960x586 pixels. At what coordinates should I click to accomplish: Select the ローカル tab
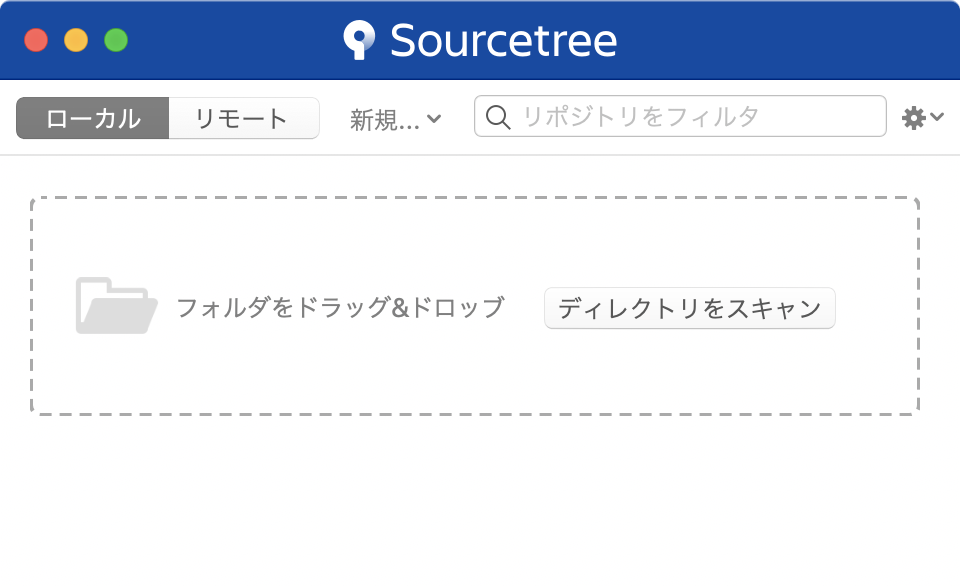pos(92,117)
